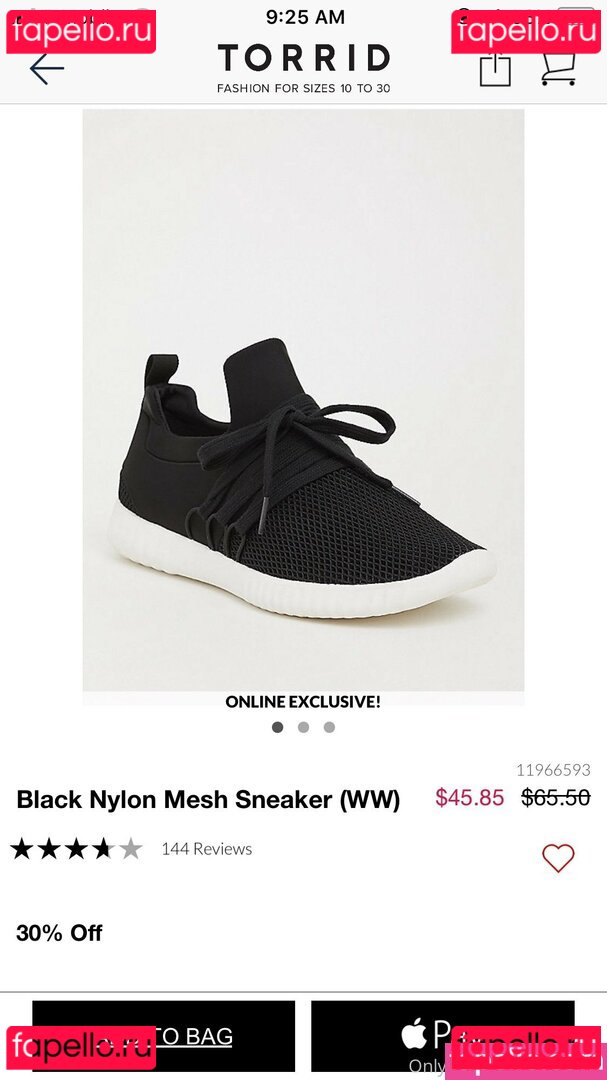Tap the item number 11966593

[553, 769]
